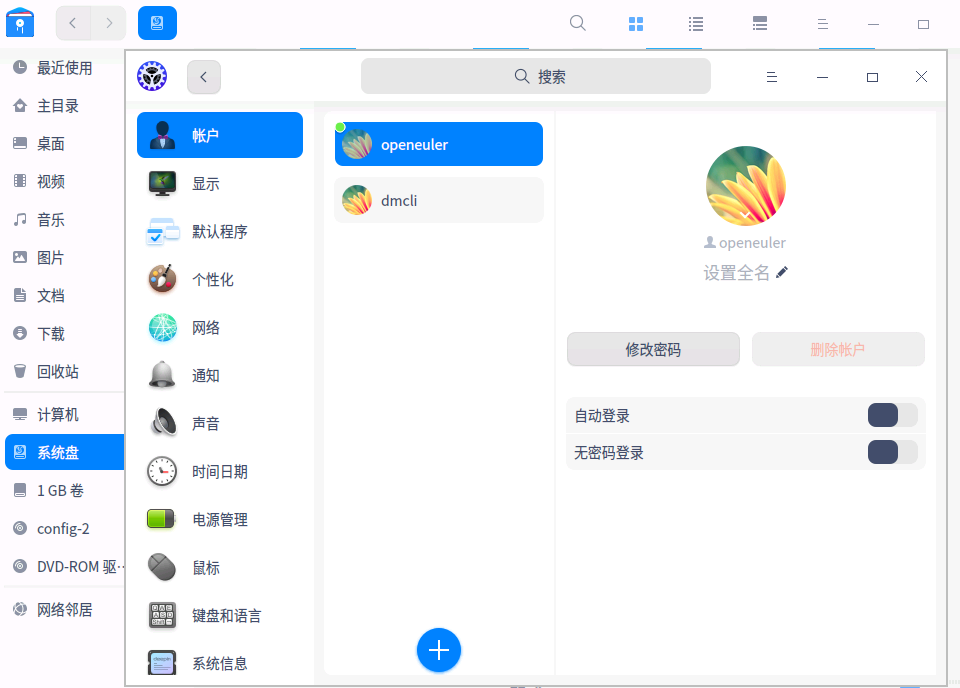This screenshot has height=688, width=960.
Task: Switch file manager to list view
Action: pyautogui.click(x=696, y=24)
